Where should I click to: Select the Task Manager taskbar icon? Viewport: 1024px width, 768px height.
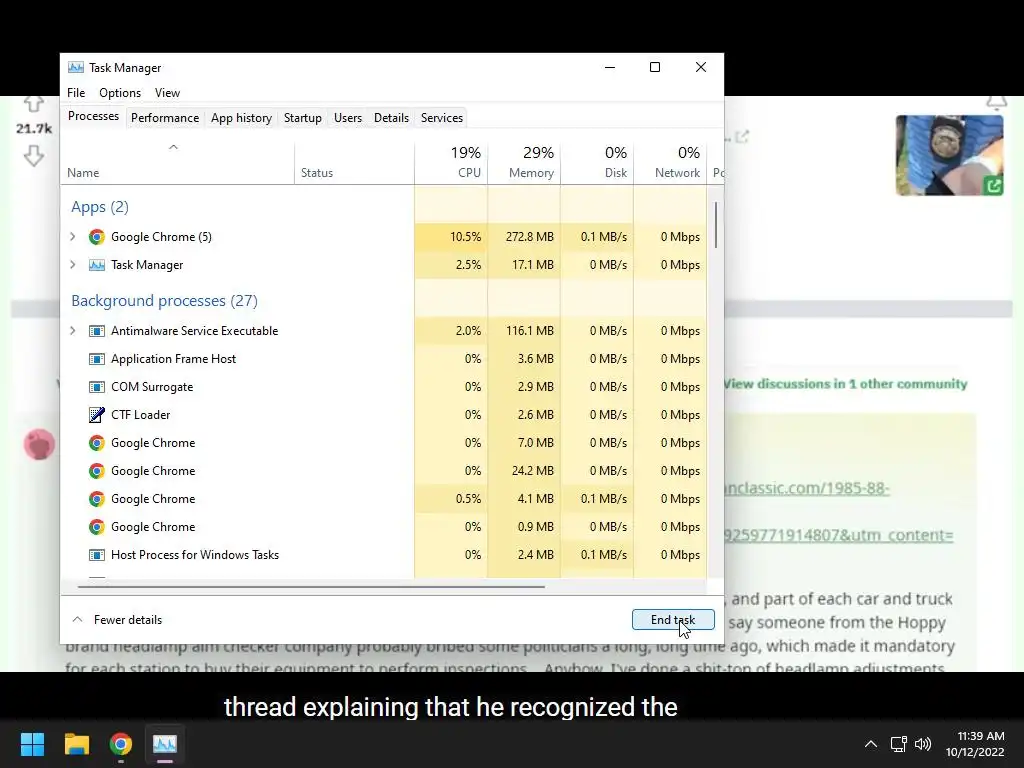click(x=165, y=744)
